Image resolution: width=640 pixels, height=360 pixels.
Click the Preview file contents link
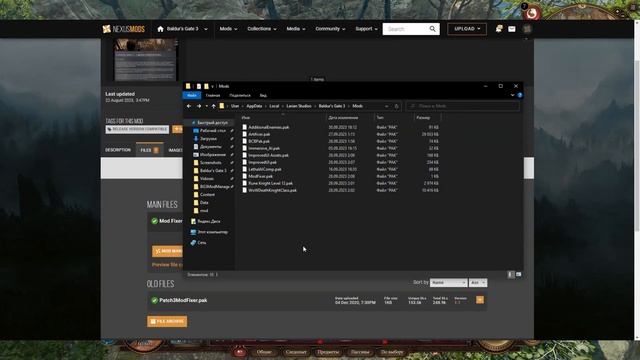(167, 264)
